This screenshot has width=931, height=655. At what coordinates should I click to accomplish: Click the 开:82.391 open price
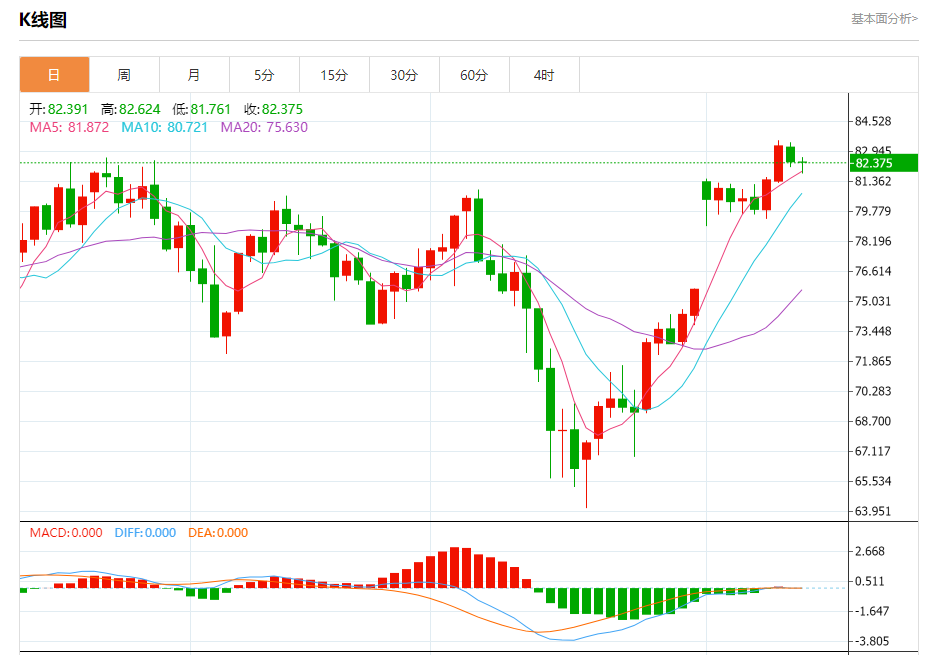59,109
